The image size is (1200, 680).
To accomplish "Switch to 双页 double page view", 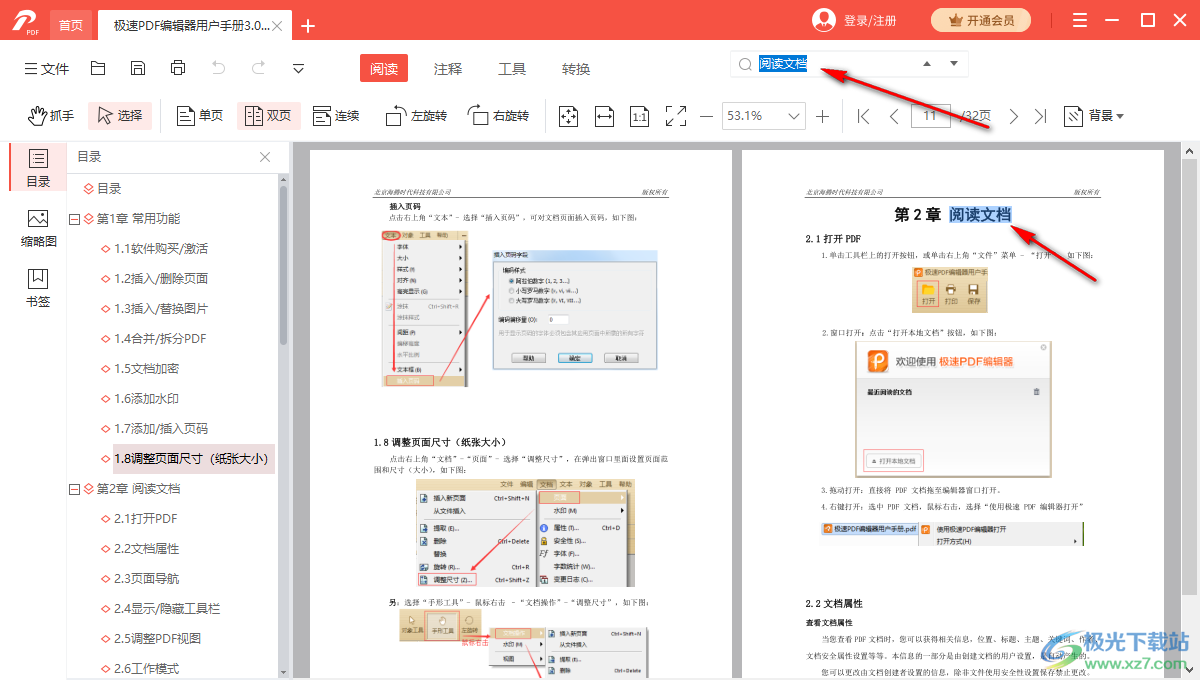I will coord(268,116).
